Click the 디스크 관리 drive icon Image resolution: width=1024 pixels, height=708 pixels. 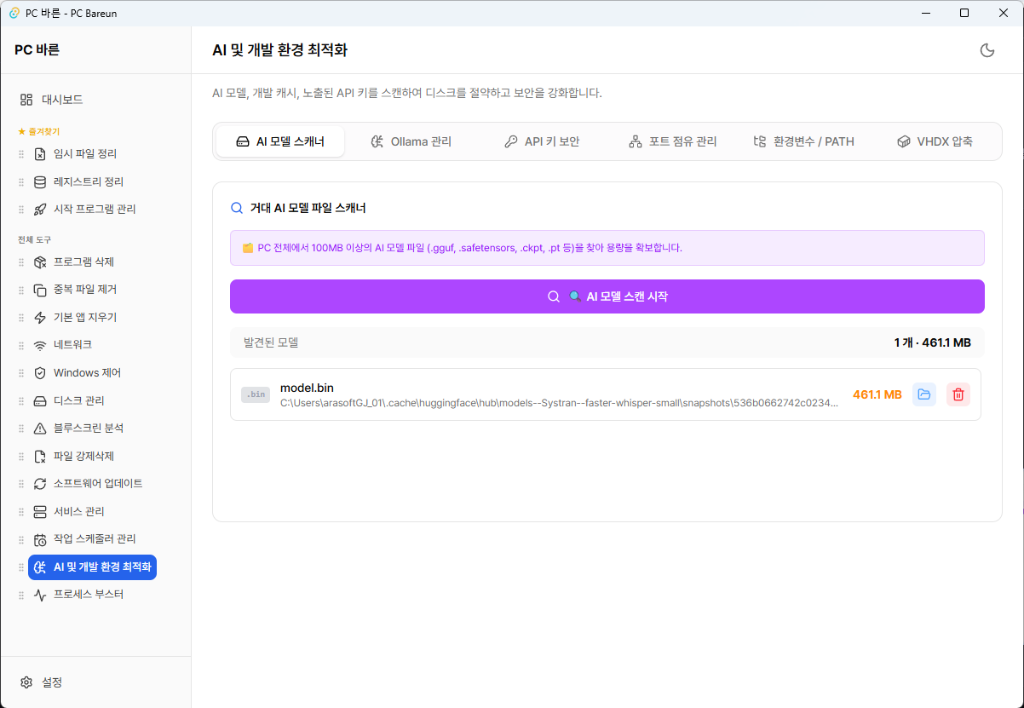tap(40, 400)
